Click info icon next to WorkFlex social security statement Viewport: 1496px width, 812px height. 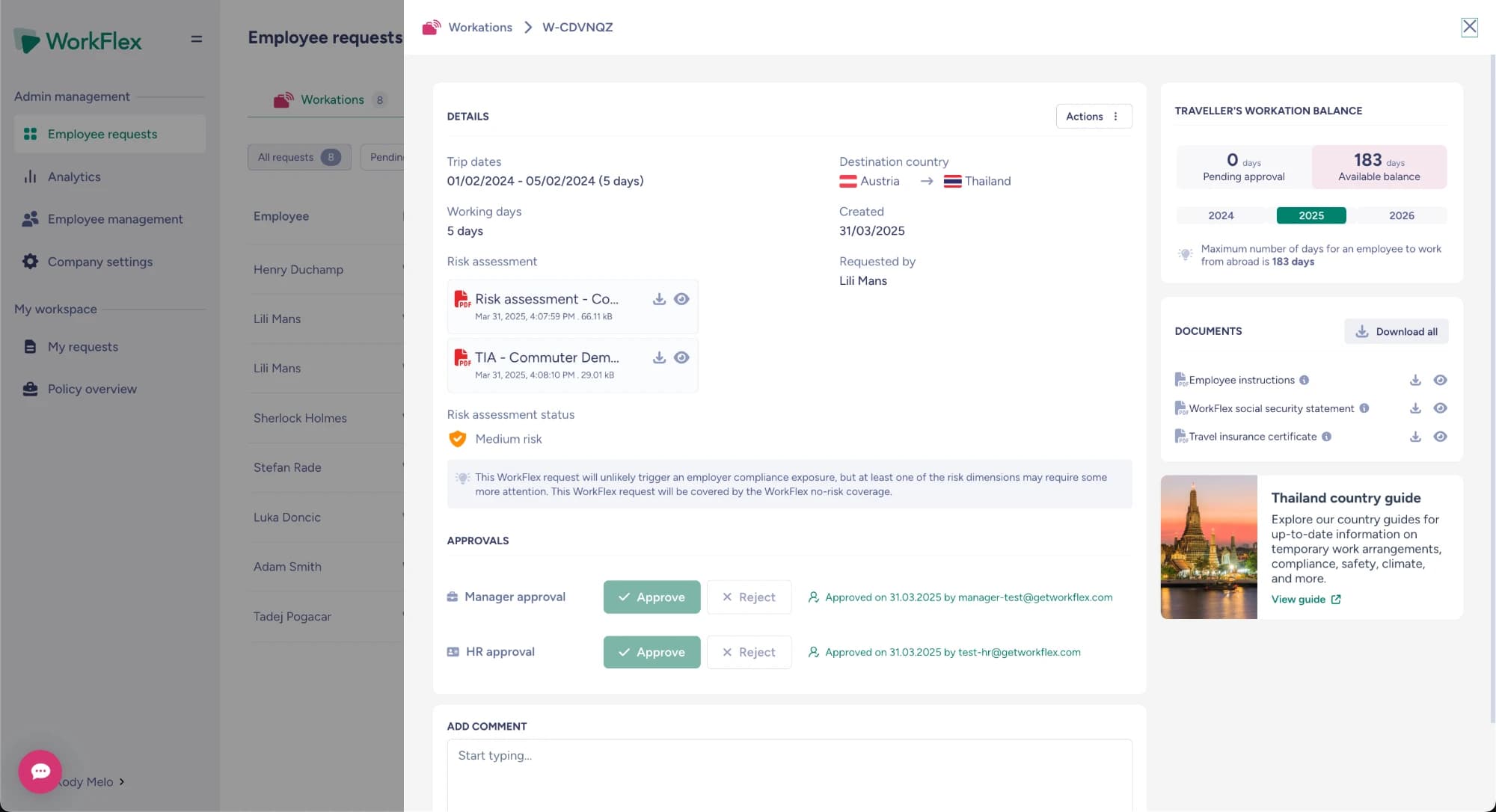coord(1364,408)
